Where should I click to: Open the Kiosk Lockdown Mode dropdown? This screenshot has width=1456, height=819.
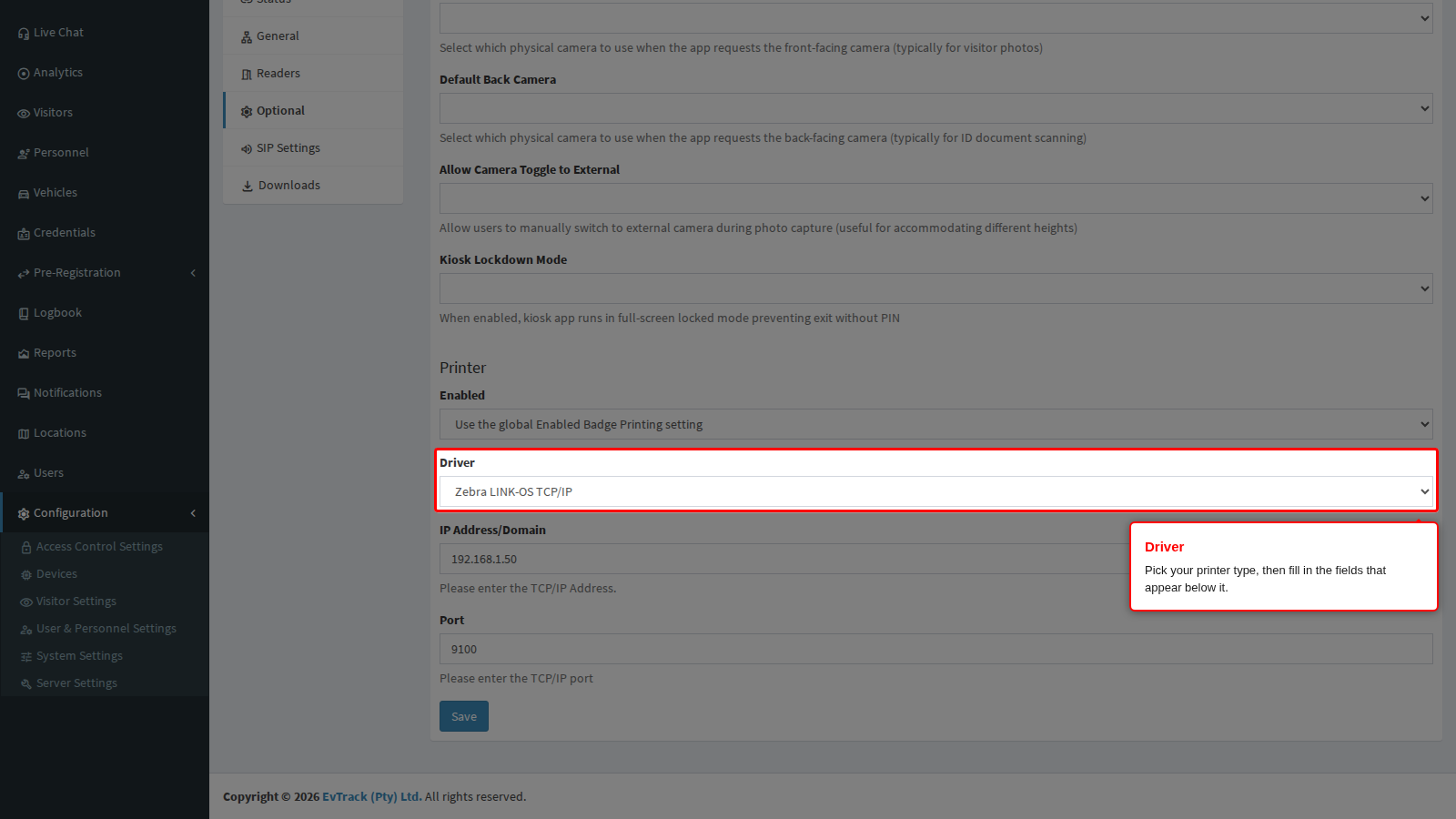(x=935, y=288)
